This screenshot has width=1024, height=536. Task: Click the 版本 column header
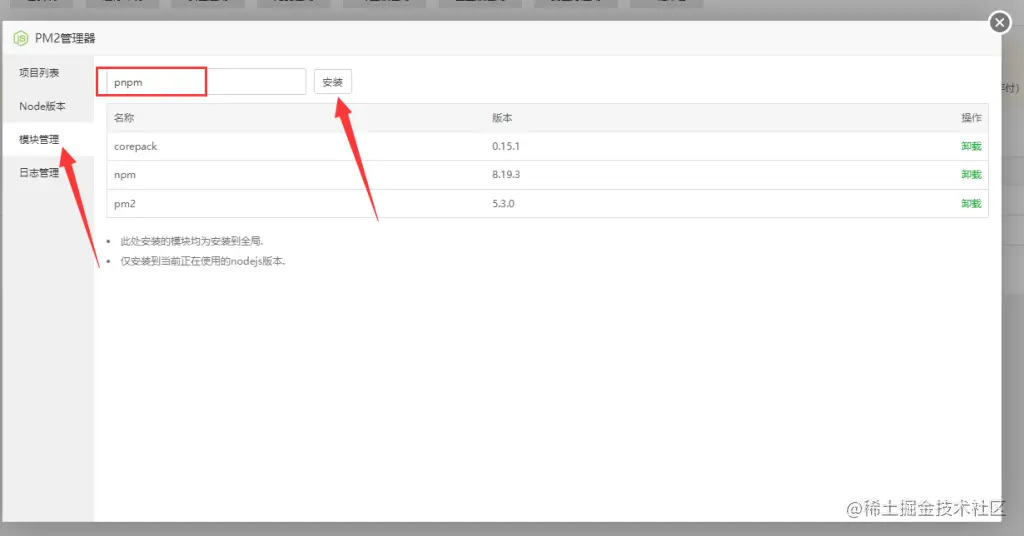502,118
